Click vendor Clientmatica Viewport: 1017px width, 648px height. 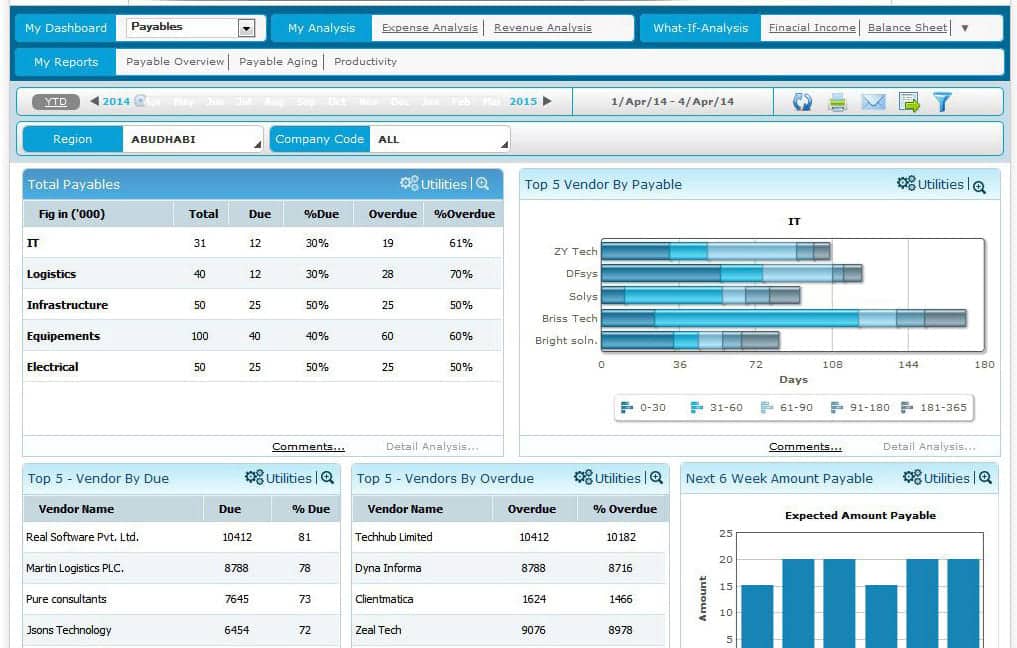coord(384,599)
